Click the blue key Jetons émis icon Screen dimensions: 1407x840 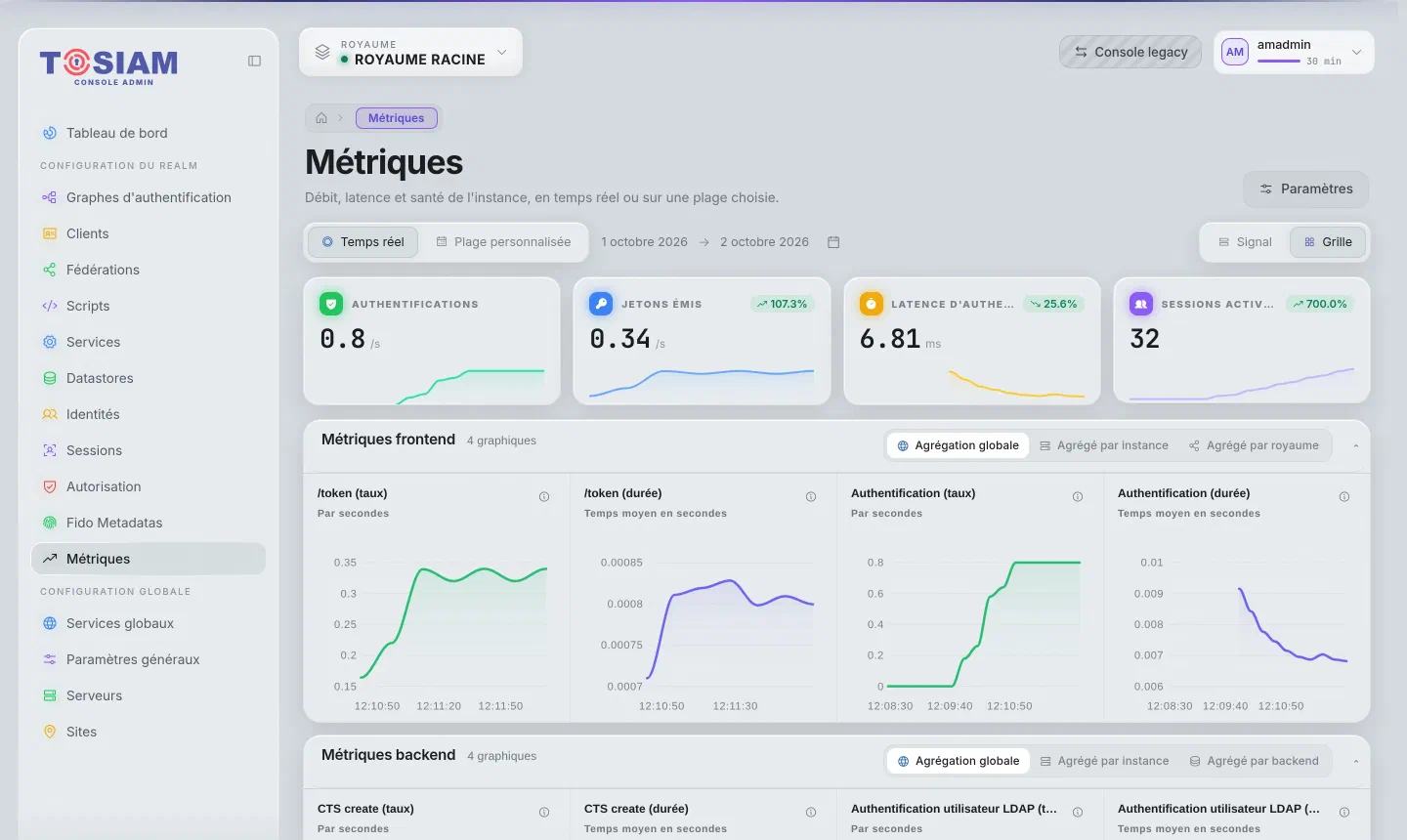tap(601, 304)
